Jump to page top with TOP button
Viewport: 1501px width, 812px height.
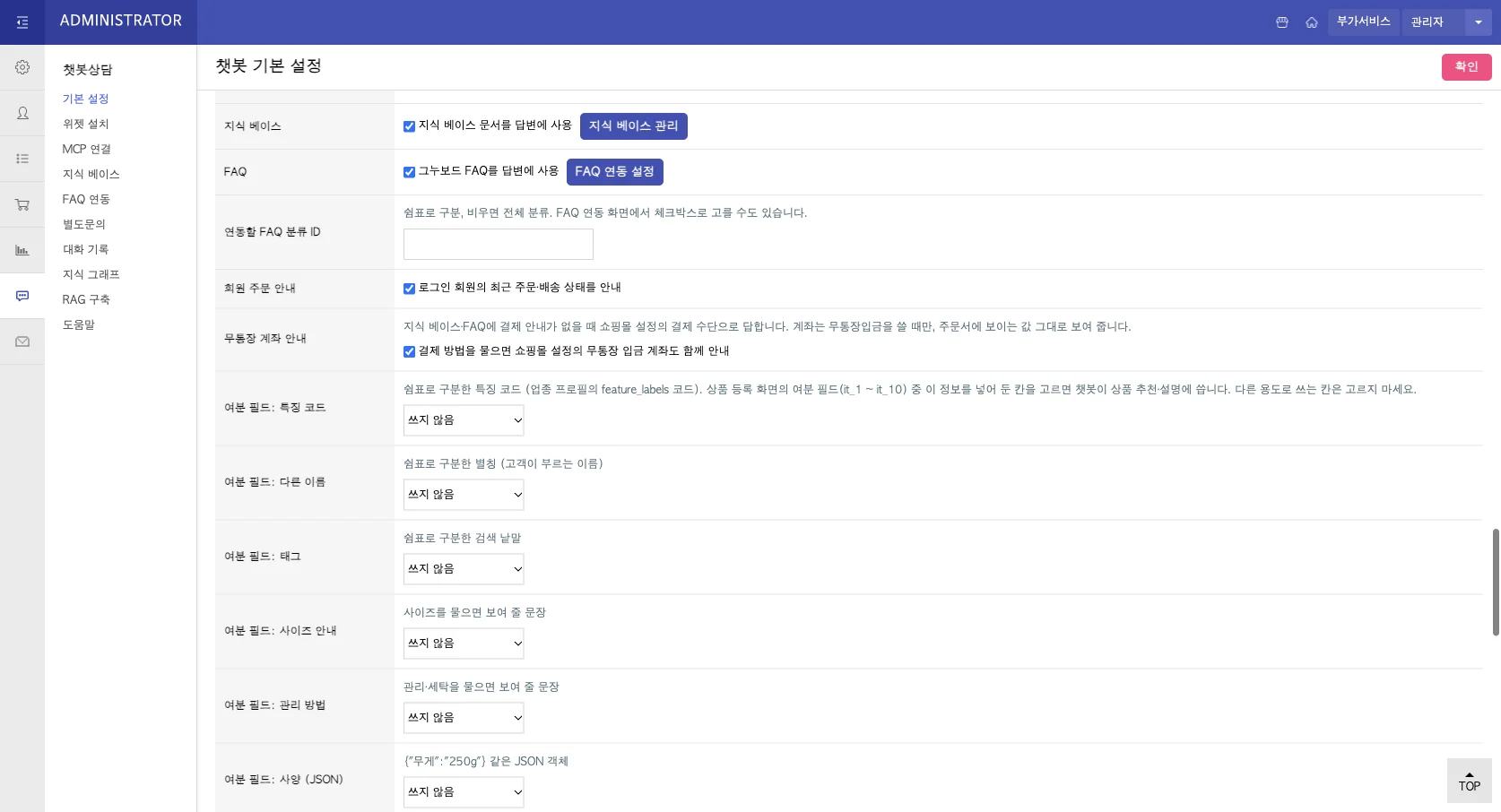coord(1470,781)
